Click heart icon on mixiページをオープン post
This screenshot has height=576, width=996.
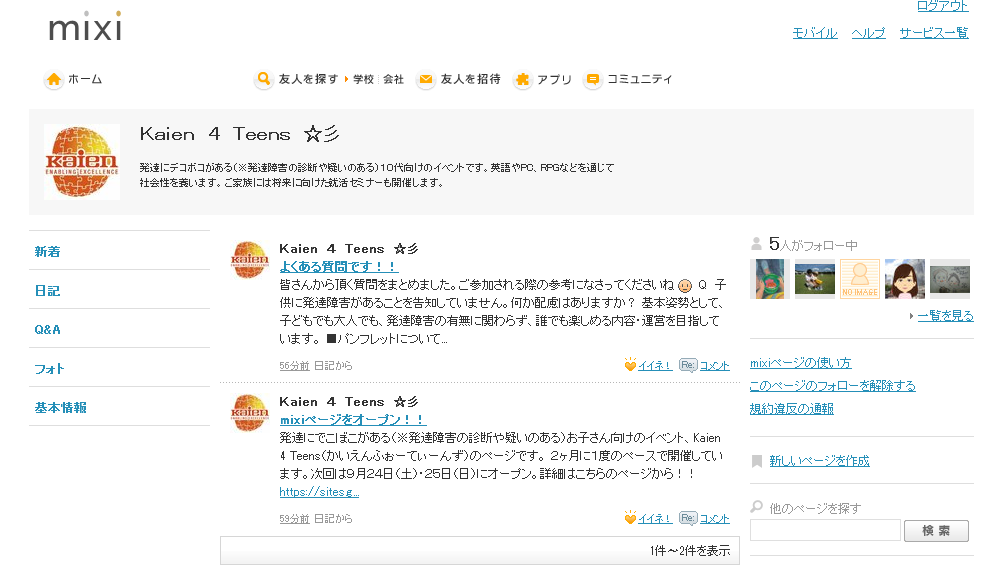point(630,518)
